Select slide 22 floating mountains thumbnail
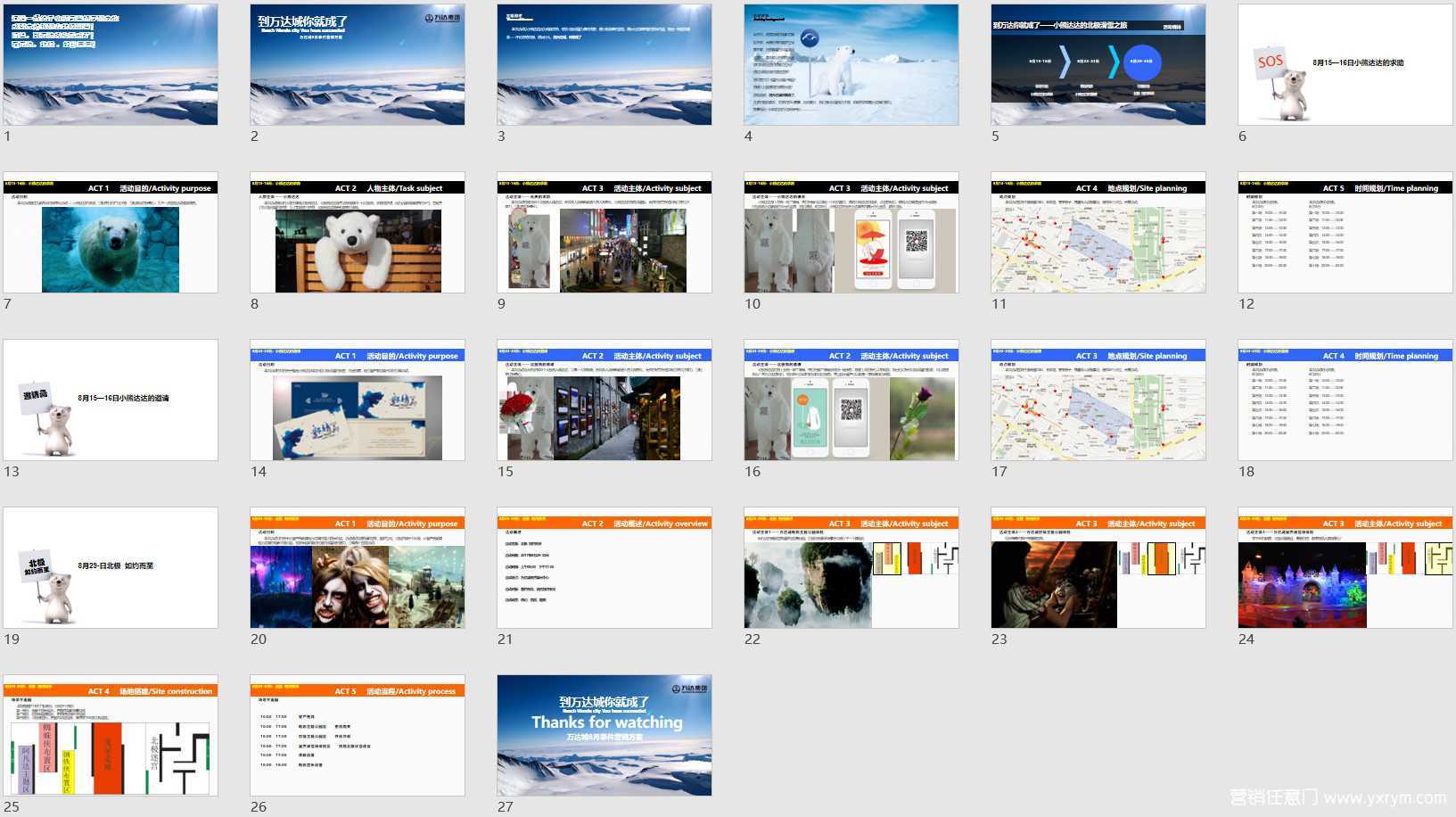Viewport: 1456px width, 817px height. tap(851, 567)
